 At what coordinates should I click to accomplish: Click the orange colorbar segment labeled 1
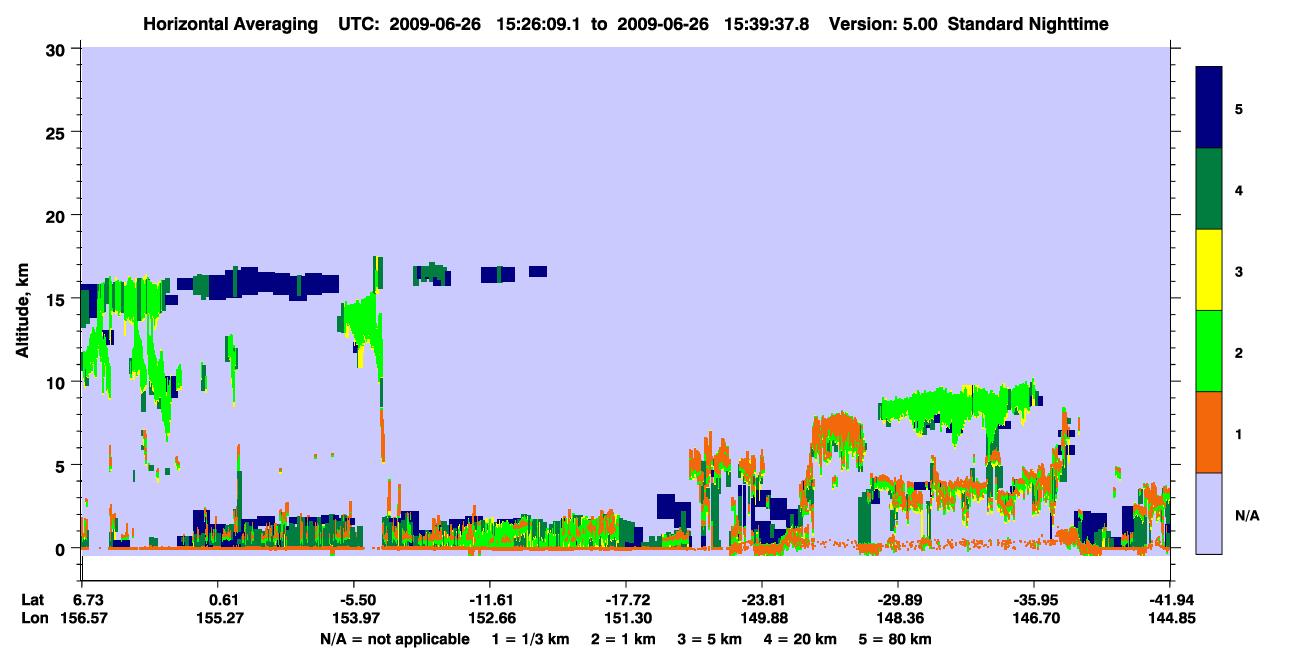[x=1209, y=432]
